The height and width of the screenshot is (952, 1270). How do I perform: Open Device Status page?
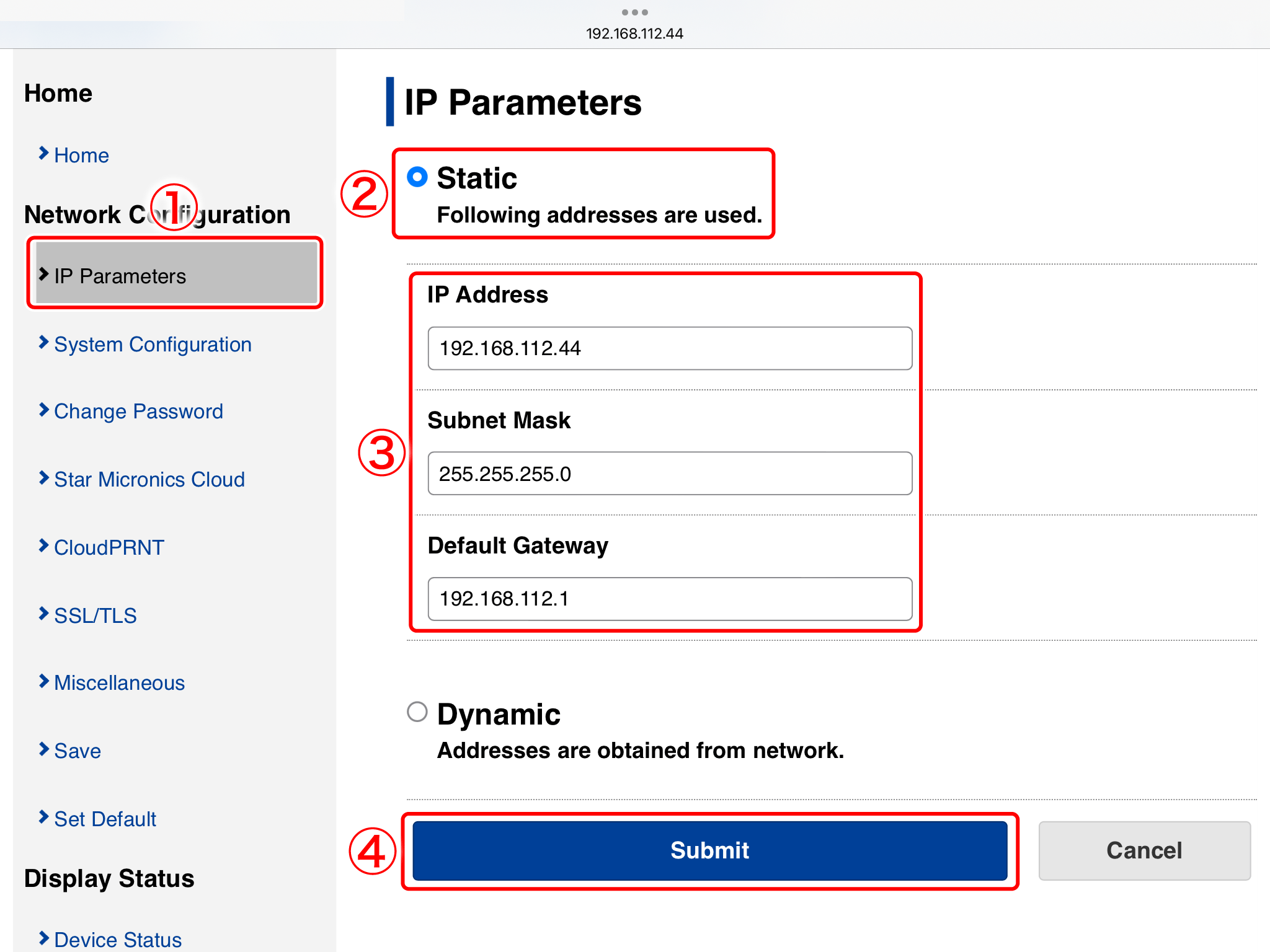pos(118,939)
